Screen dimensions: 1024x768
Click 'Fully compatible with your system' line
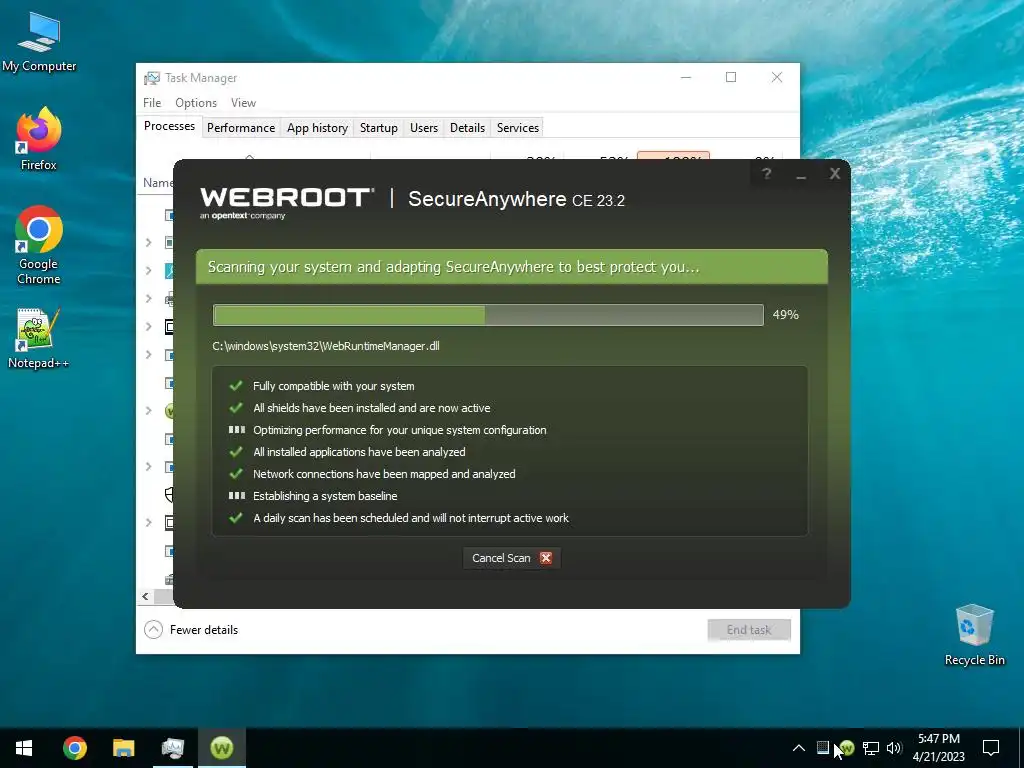point(333,386)
